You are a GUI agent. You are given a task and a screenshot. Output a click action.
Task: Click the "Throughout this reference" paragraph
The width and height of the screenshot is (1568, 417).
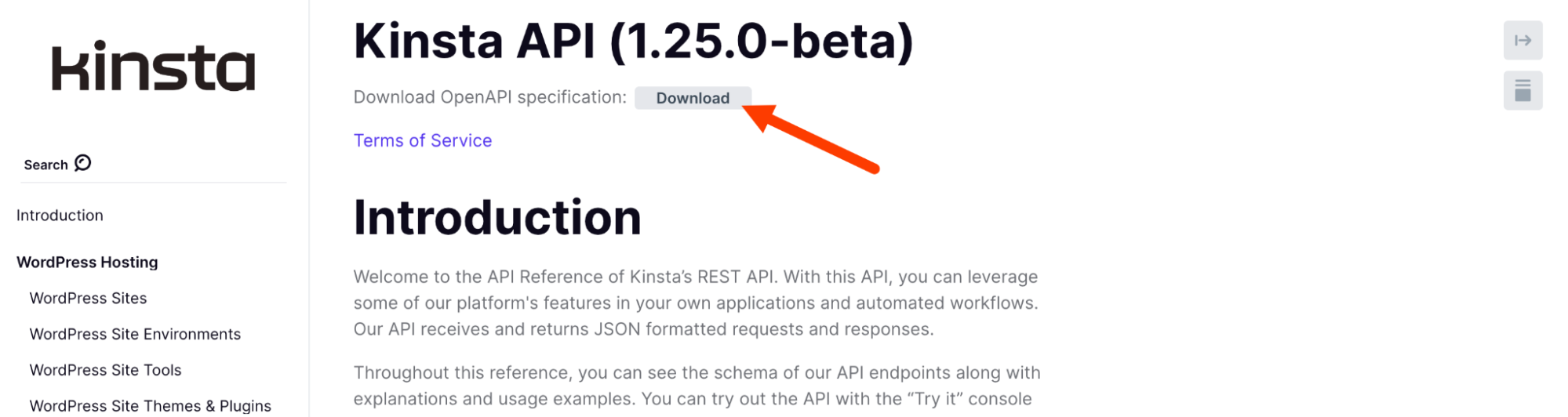pyautogui.click(x=697, y=386)
